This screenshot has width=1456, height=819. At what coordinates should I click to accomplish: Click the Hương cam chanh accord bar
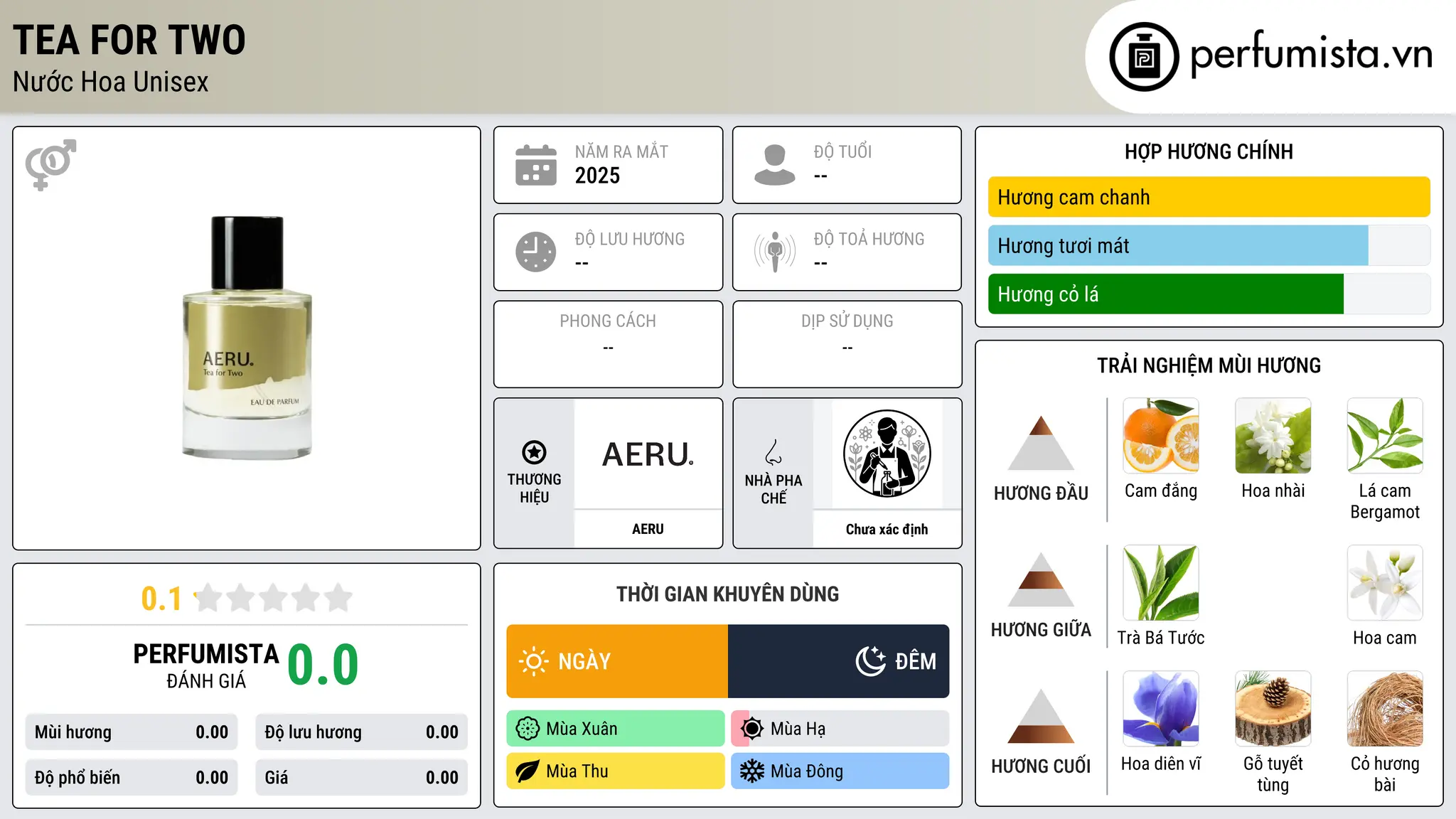pyautogui.click(x=1209, y=197)
